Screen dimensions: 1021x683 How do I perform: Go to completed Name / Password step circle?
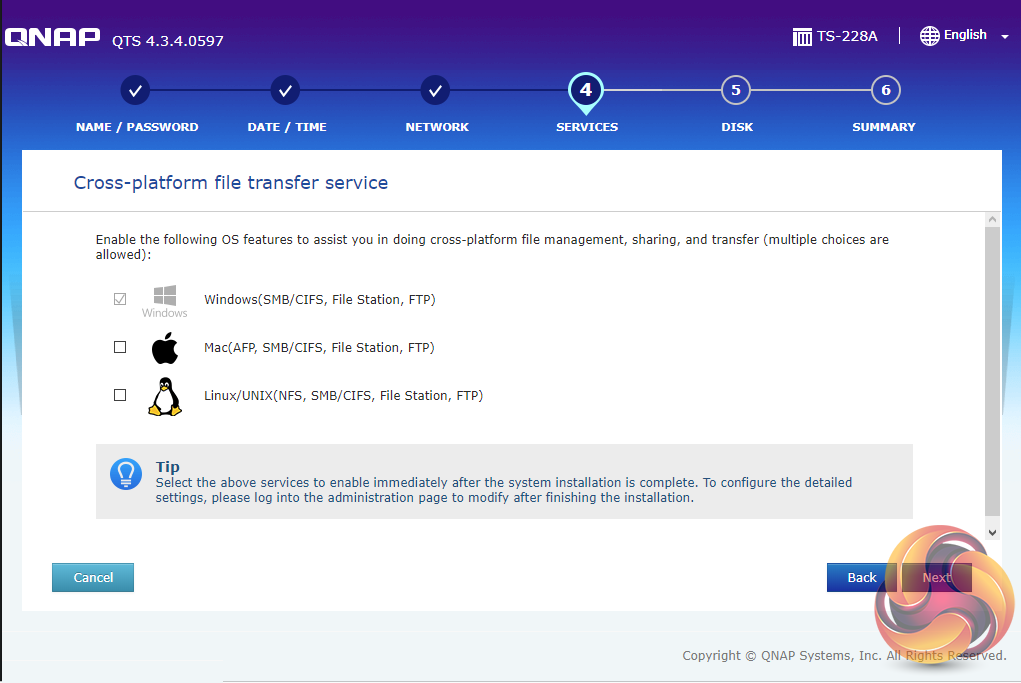(x=135, y=91)
